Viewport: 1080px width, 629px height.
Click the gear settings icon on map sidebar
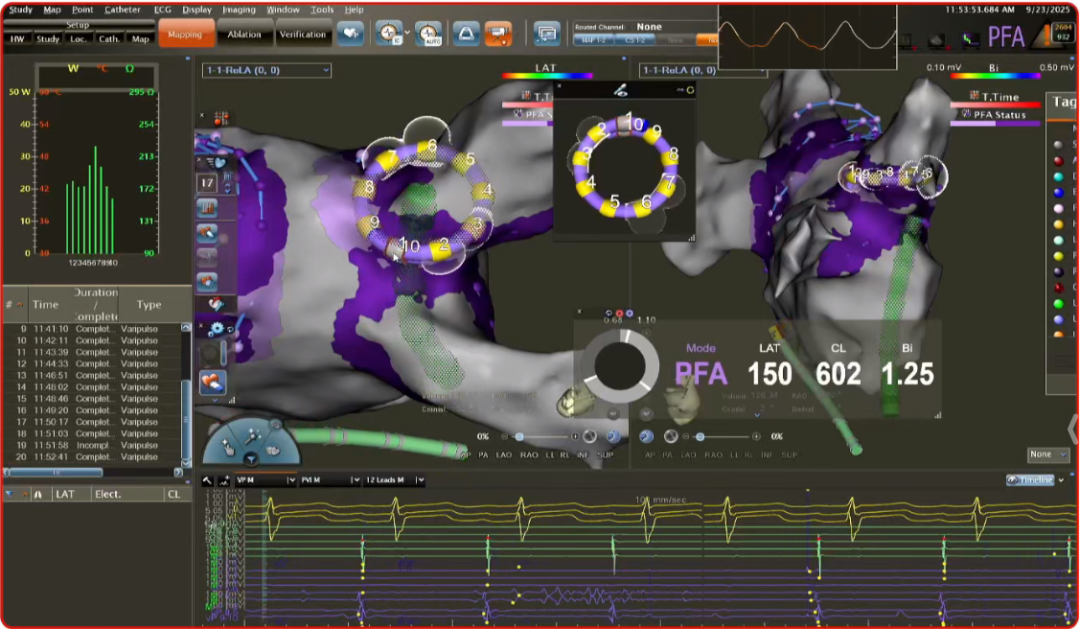[x=216, y=328]
